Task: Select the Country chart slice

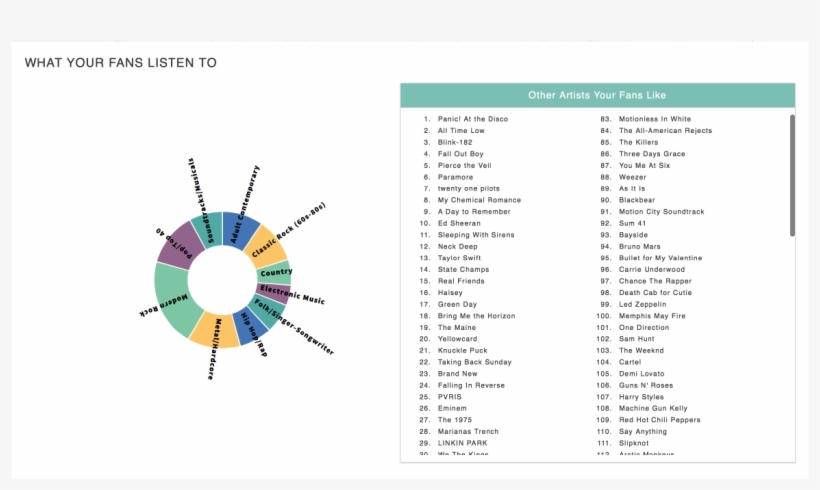Action: click(x=274, y=272)
